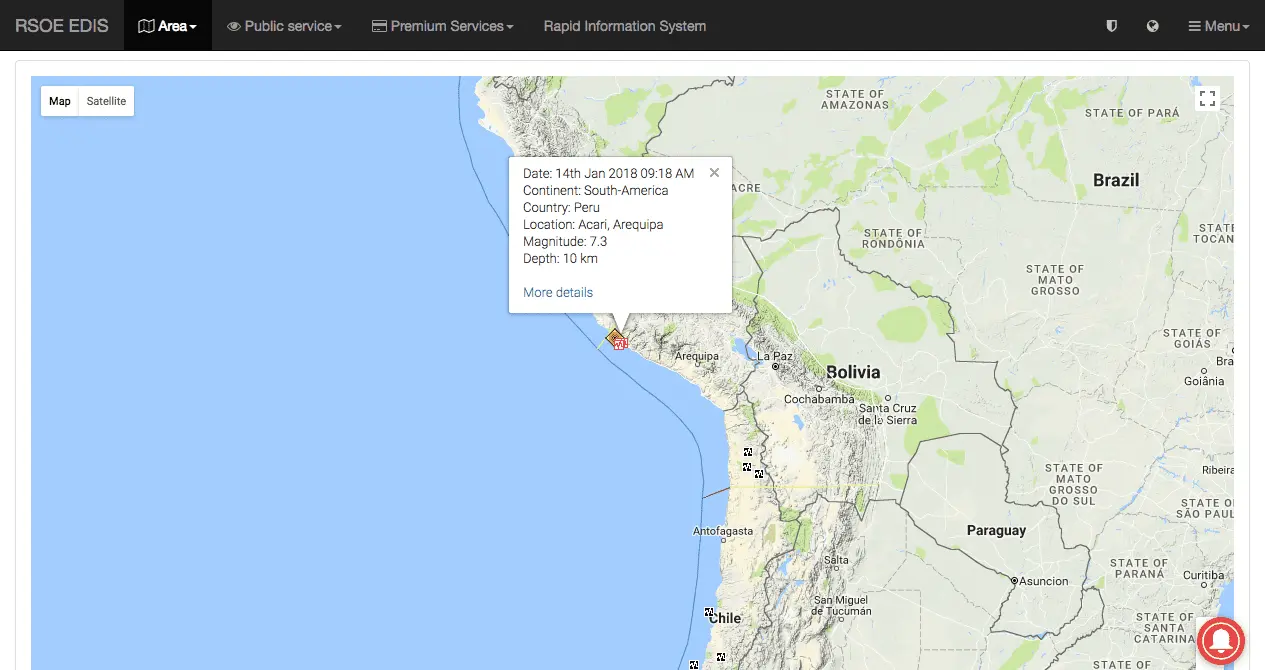Click the La Paz city label
Image resolution: width=1265 pixels, height=670 pixels.
[775, 356]
